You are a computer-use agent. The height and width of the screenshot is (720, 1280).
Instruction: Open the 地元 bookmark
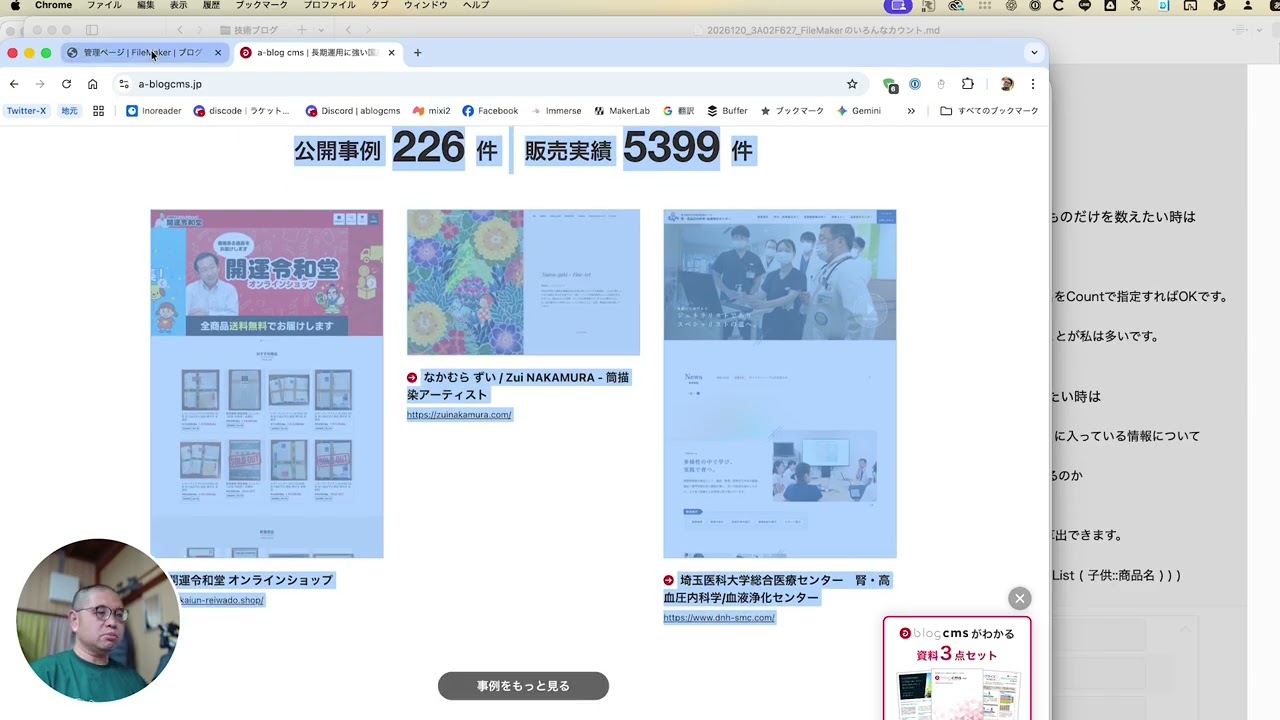tap(69, 111)
